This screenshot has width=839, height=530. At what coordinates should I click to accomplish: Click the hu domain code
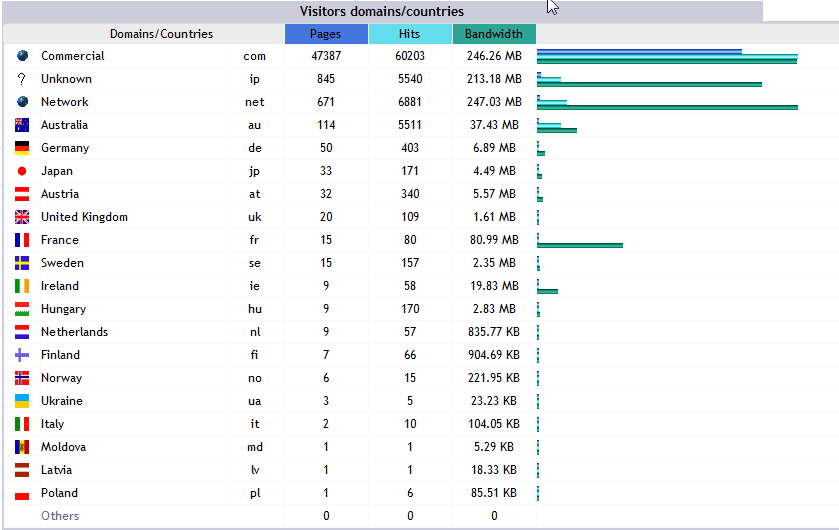click(255, 309)
